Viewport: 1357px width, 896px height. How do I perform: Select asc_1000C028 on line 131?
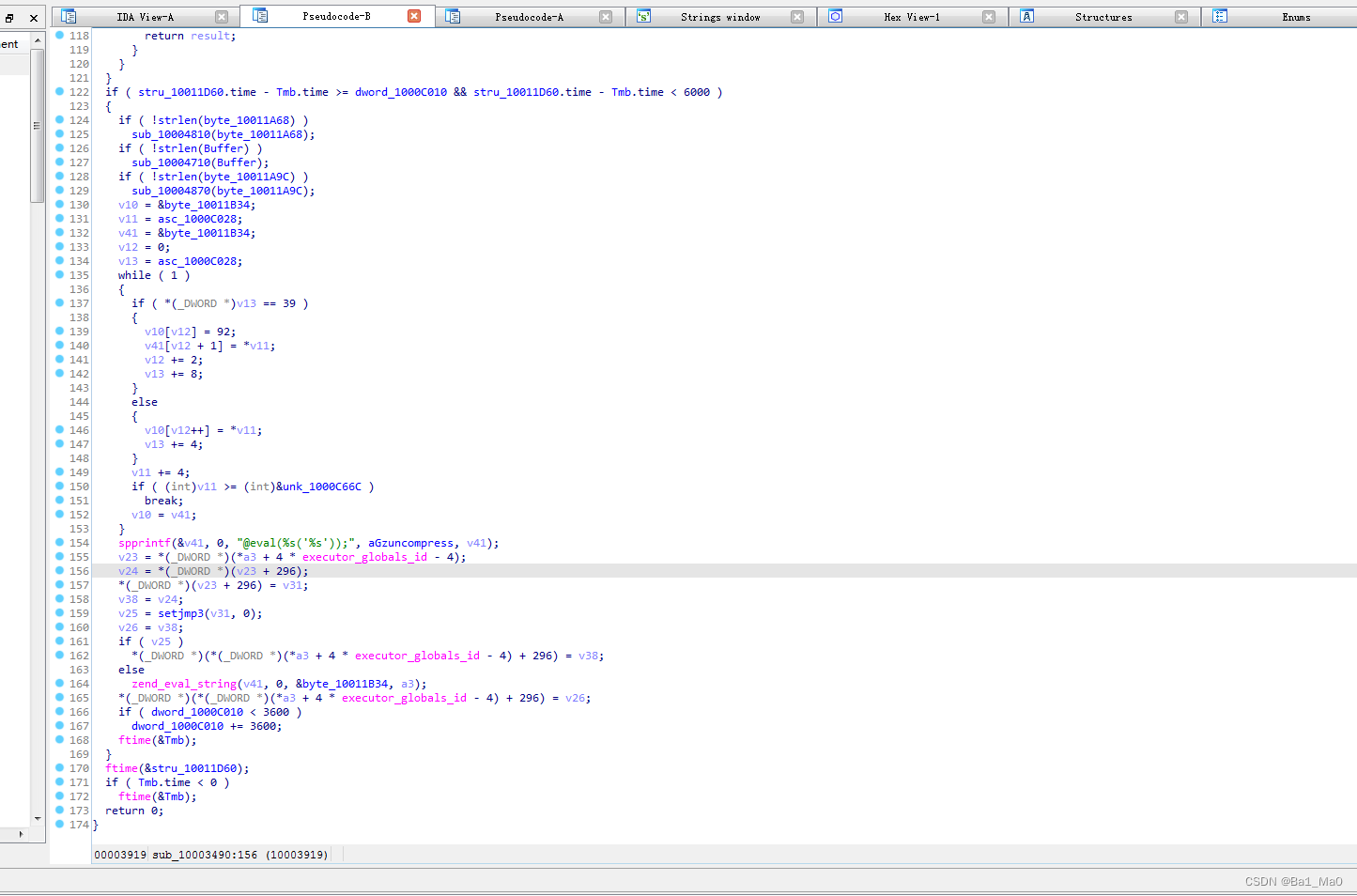[197, 219]
